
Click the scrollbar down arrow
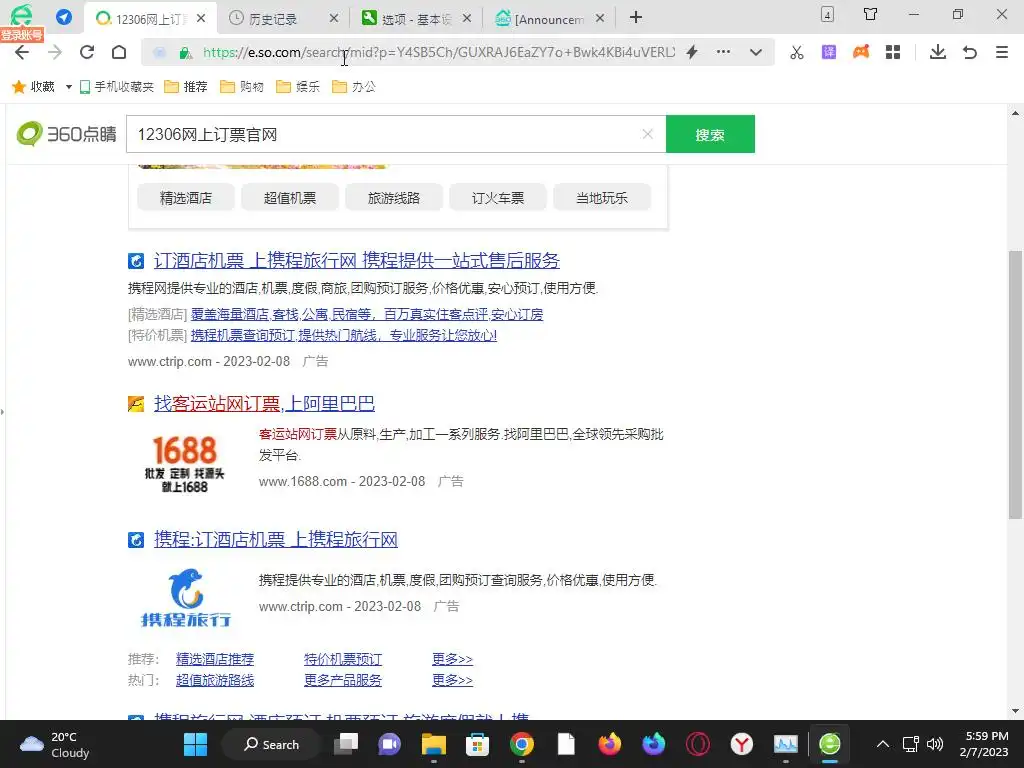(1016, 711)
